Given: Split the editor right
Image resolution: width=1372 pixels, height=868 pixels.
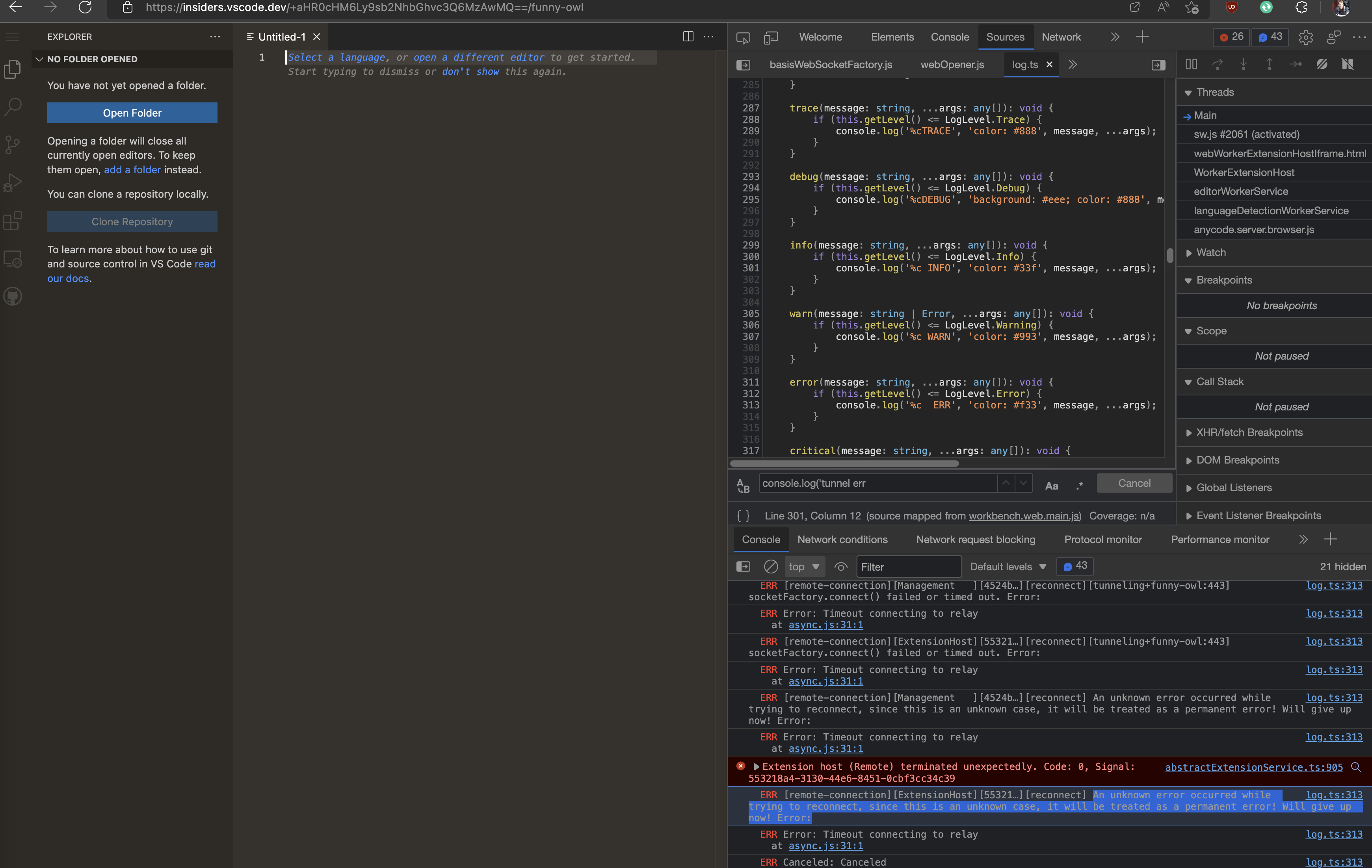Looking at the screenshot, I should coord(688,37).
